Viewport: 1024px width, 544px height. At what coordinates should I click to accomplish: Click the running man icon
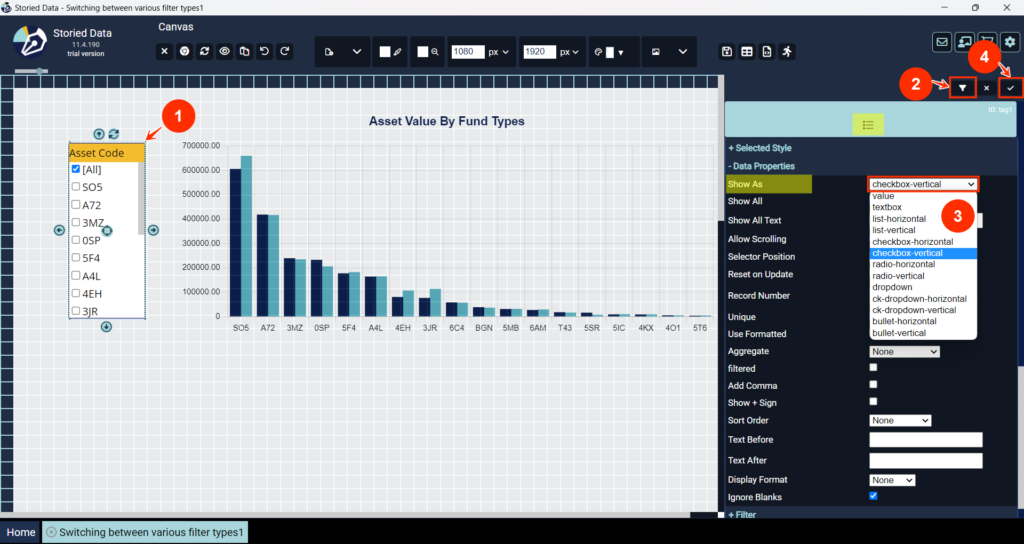tap(787, 51)
